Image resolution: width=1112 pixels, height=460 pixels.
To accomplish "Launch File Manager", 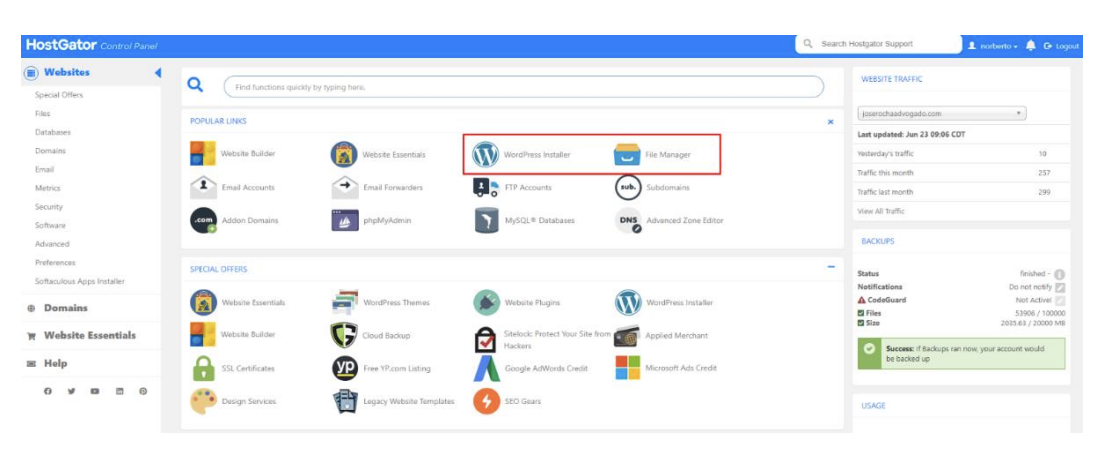I will pyautogui.click(x=627, y=155).
